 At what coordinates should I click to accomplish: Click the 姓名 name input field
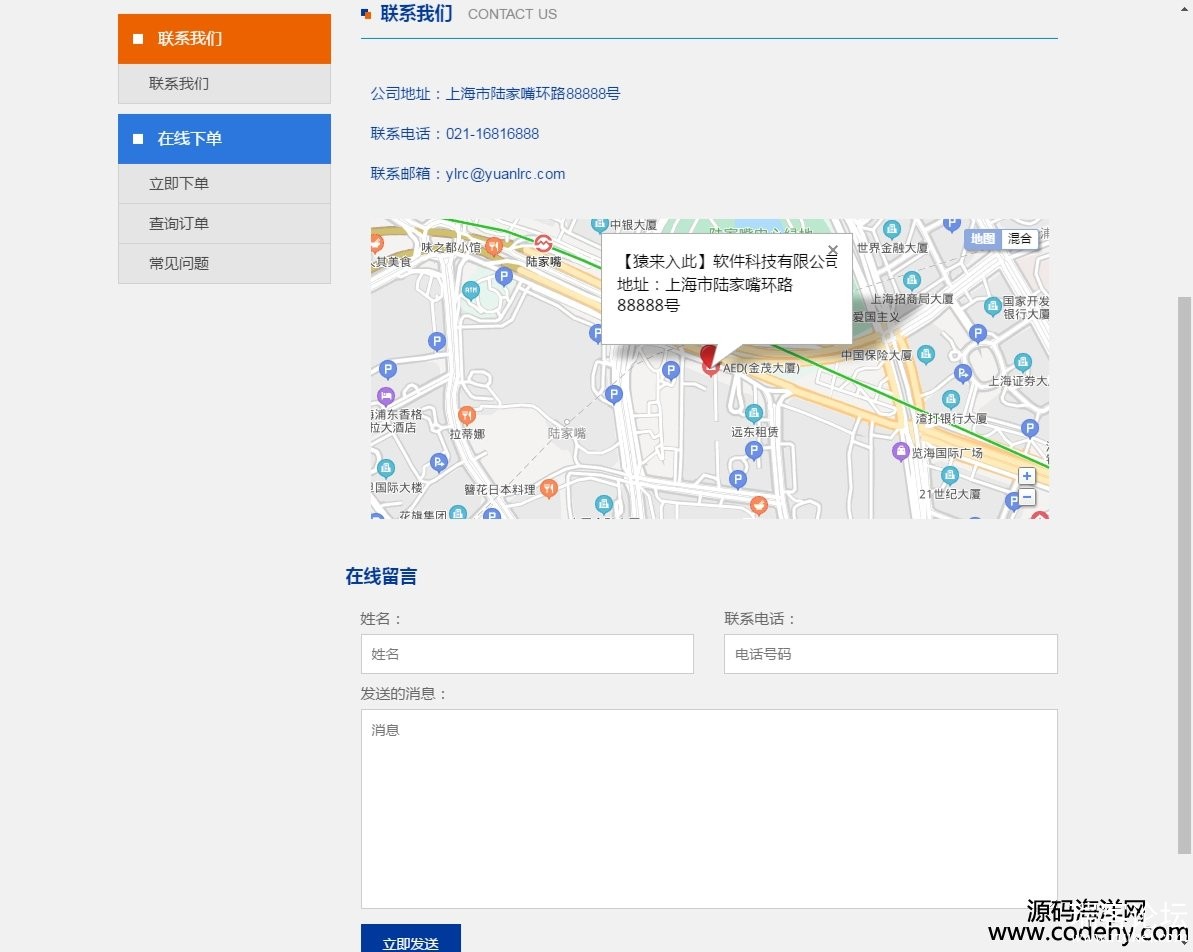pos(527,654)
